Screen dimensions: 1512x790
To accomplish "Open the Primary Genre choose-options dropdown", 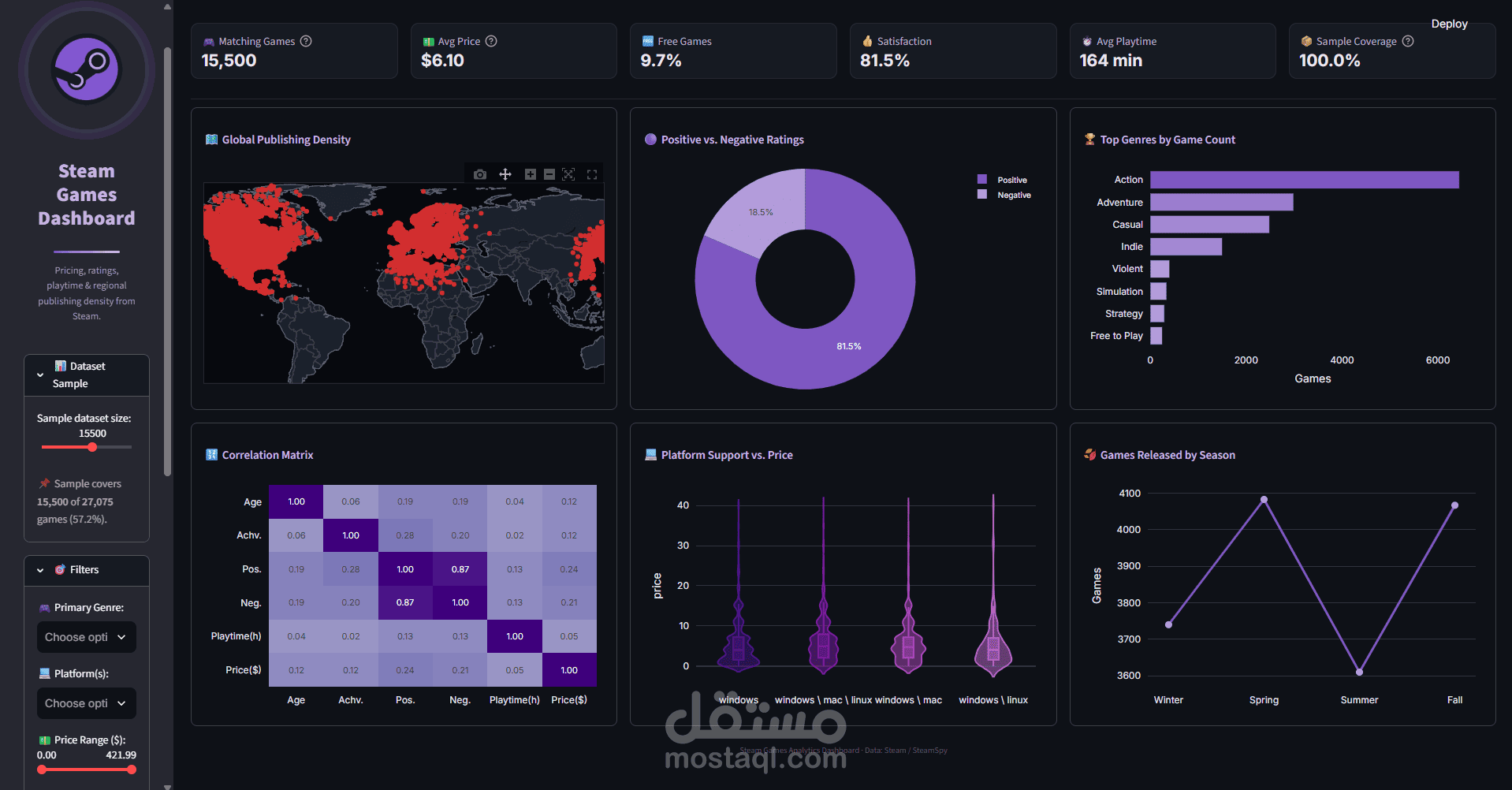I will (x=86, y=637).
